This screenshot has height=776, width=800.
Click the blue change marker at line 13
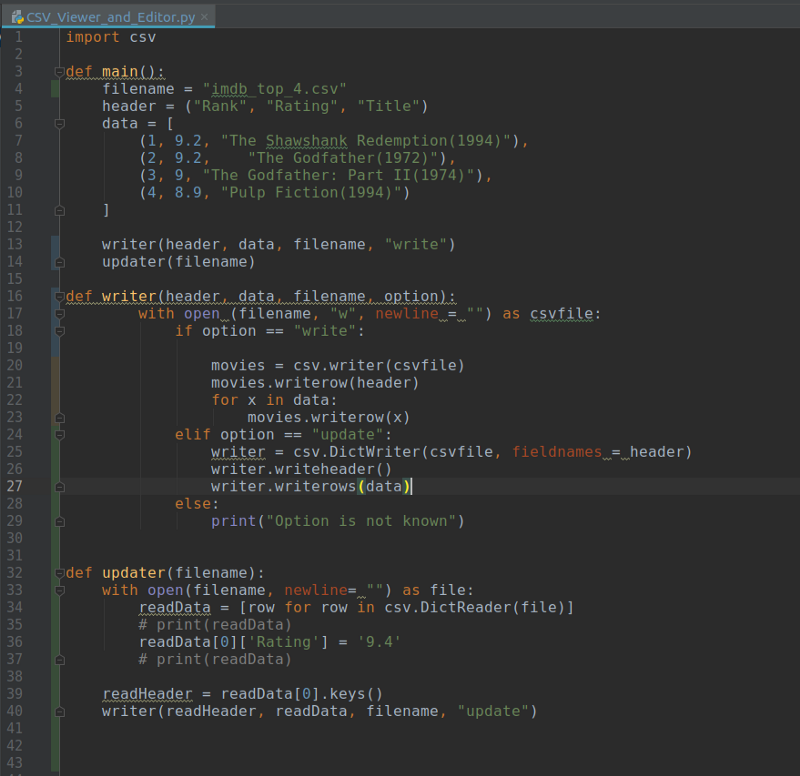[x=55, y=244]
